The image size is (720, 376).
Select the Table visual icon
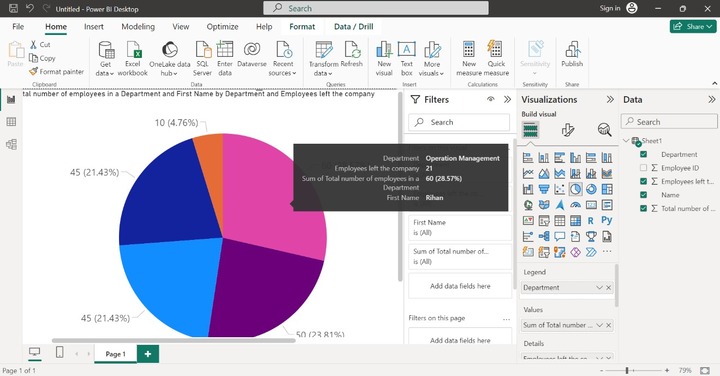pyautogui.click(x=559, y=221)
